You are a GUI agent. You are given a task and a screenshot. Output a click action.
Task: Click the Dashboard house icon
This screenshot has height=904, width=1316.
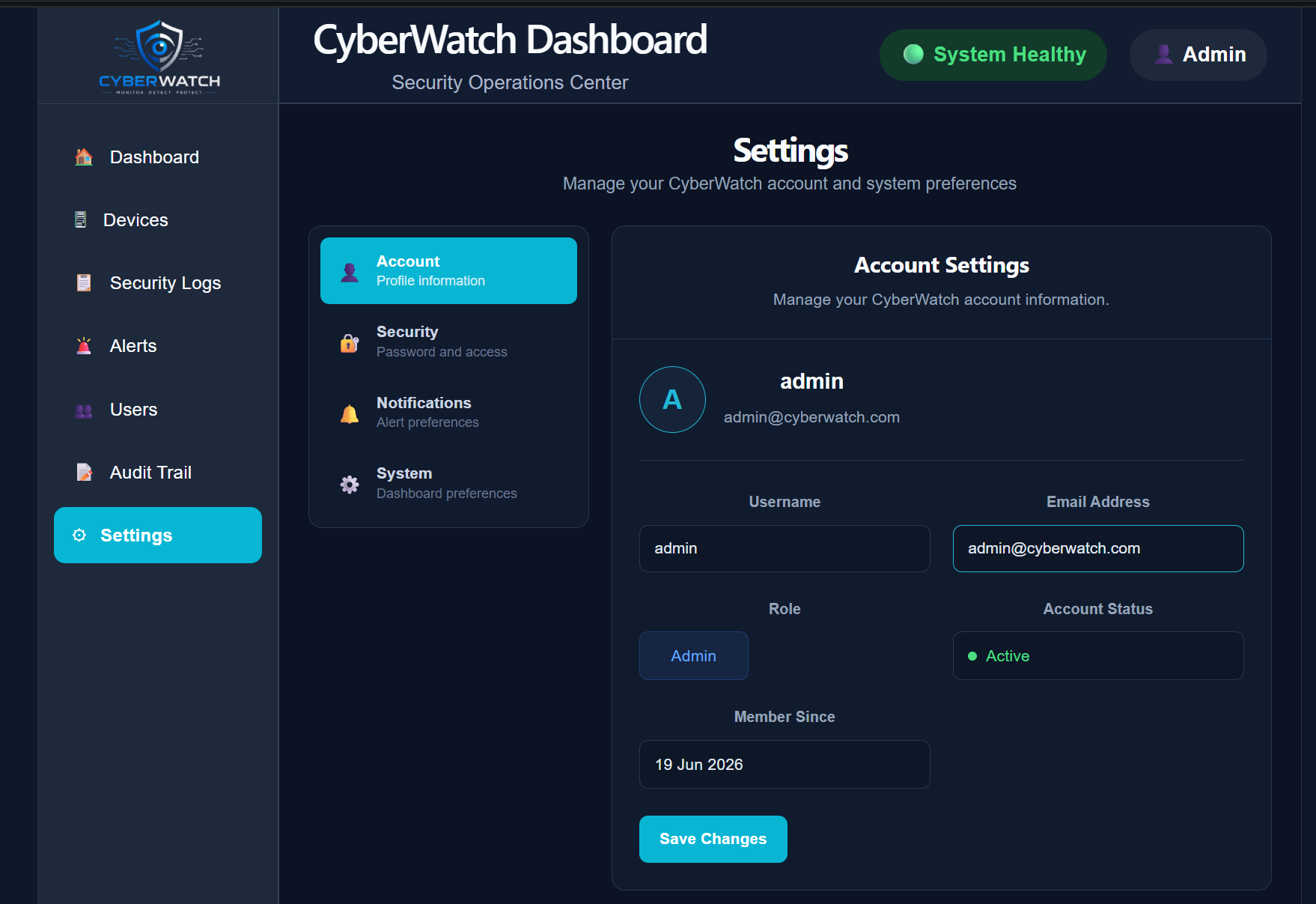point(84,157)
